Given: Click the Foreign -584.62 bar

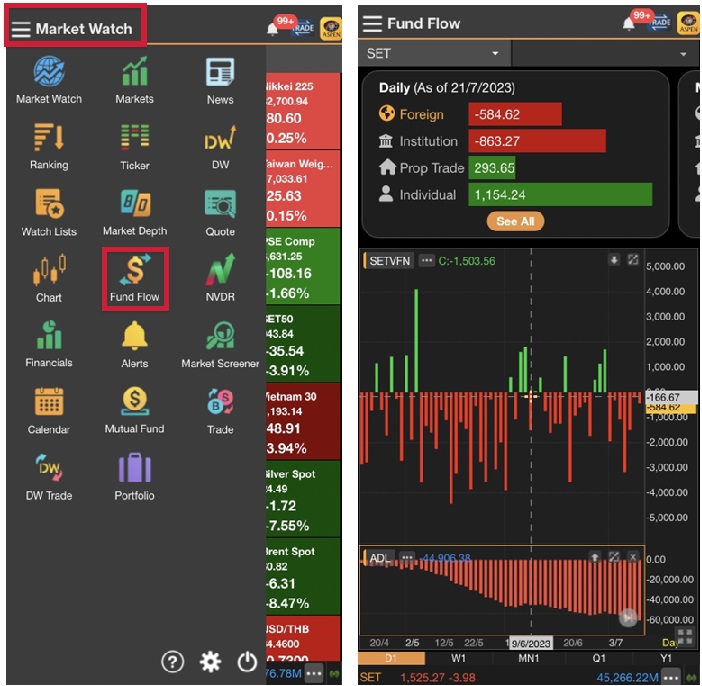Looking at the screenshot, I should [515, 115].
